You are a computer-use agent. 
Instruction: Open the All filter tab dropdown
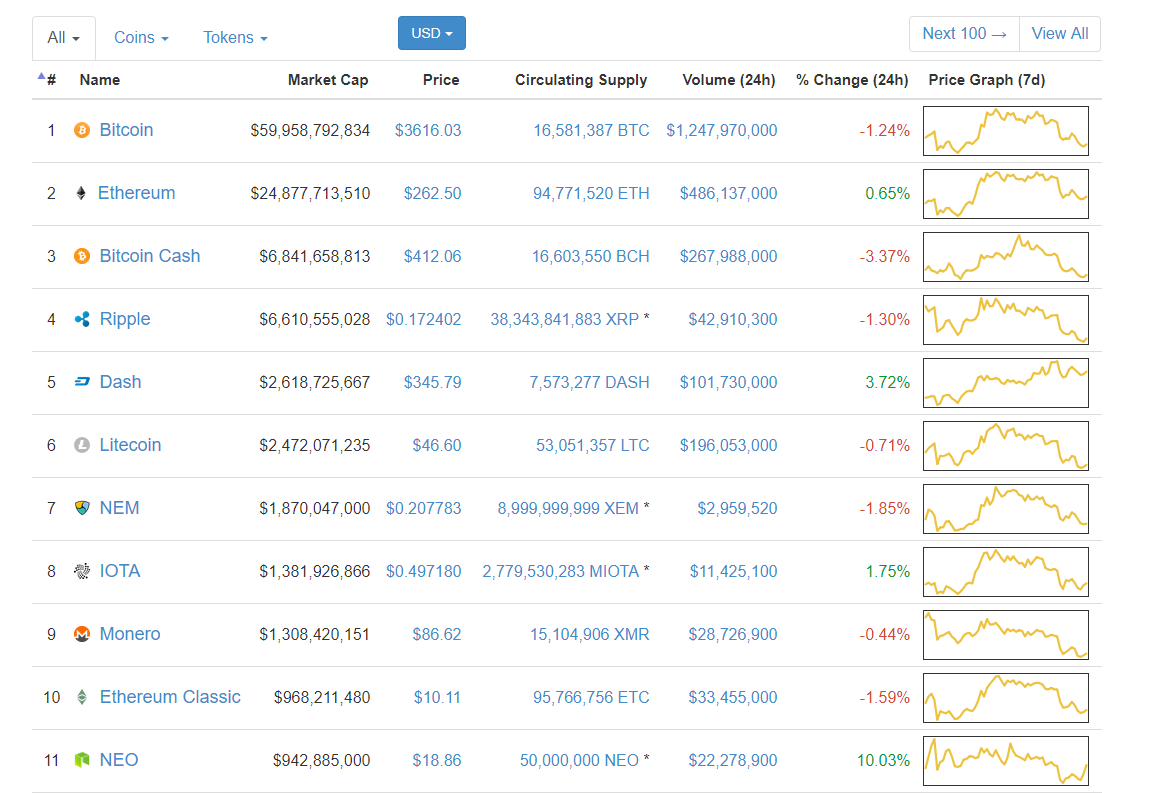tap(63, 38)
